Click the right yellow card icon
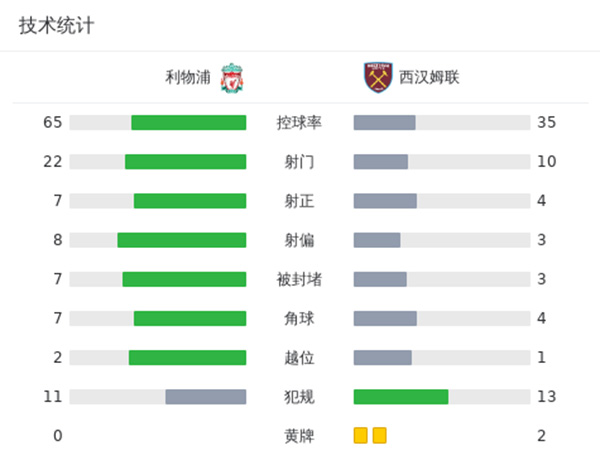600x455 pixels. (379, 435)
